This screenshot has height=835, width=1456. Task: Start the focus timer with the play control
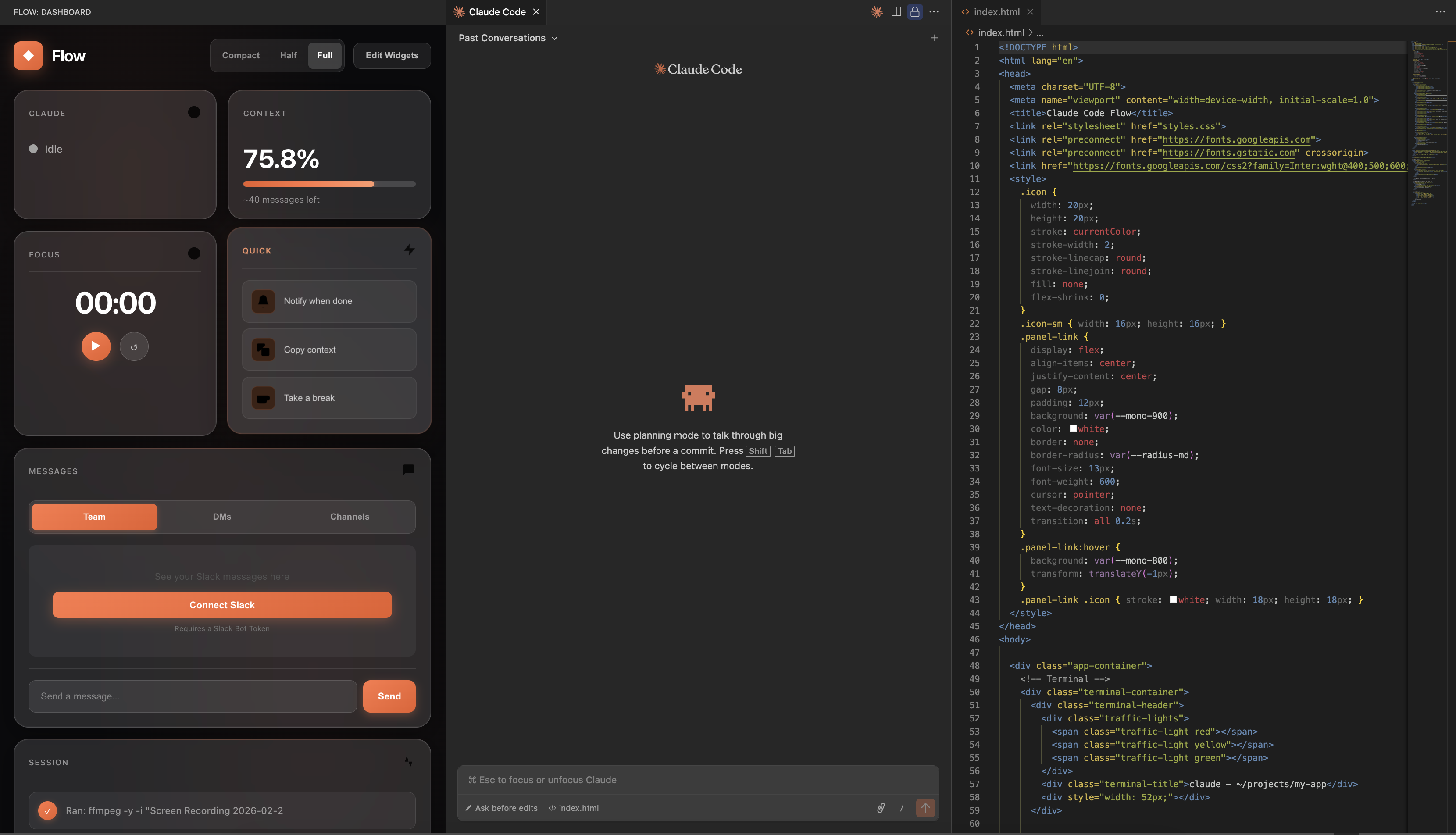tap(95, 346)
